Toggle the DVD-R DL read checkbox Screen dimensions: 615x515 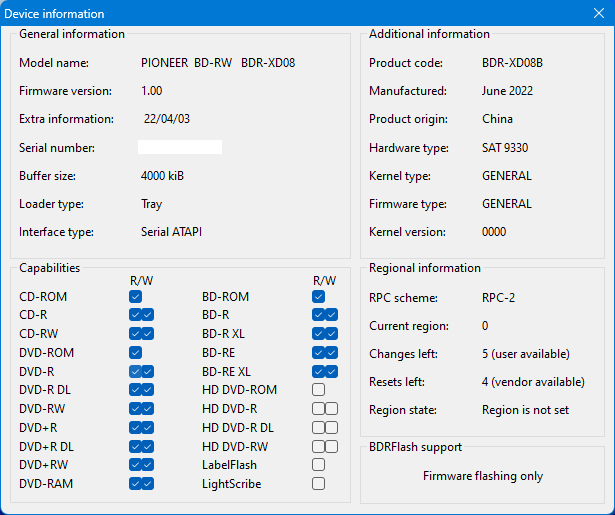[135, 390]
